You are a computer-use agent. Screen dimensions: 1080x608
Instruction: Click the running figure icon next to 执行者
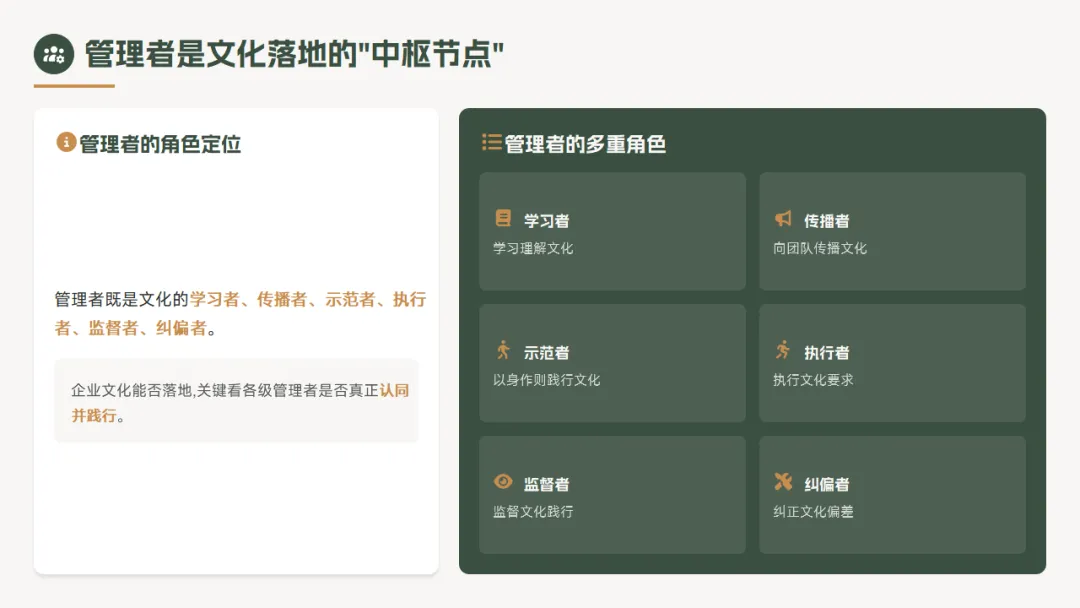coord(782,350)
